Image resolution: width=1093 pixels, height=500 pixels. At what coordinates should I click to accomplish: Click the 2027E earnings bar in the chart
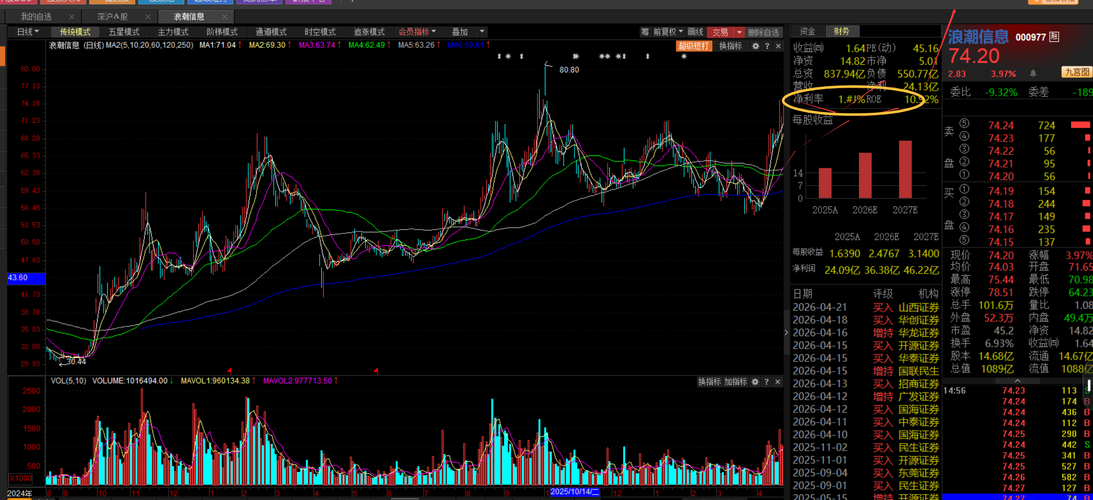[905, 169]
